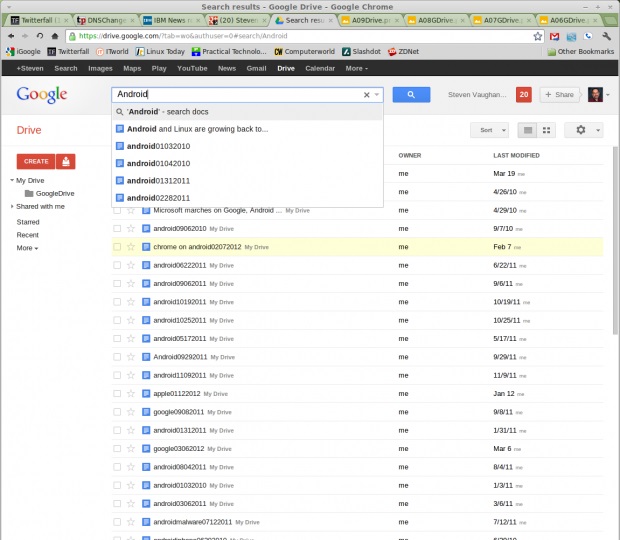Open the settings gear dropdown arrow
620x540 pixels.
598,130
